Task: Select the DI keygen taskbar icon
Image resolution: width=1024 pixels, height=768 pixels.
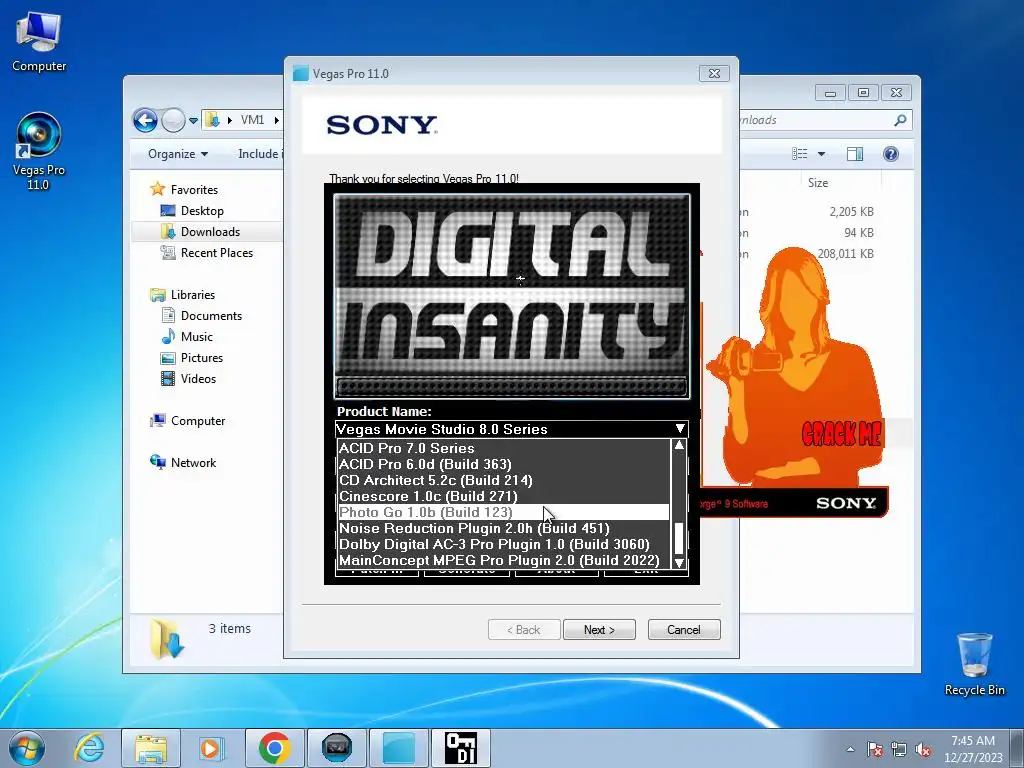Action: (x=460, y=748)
